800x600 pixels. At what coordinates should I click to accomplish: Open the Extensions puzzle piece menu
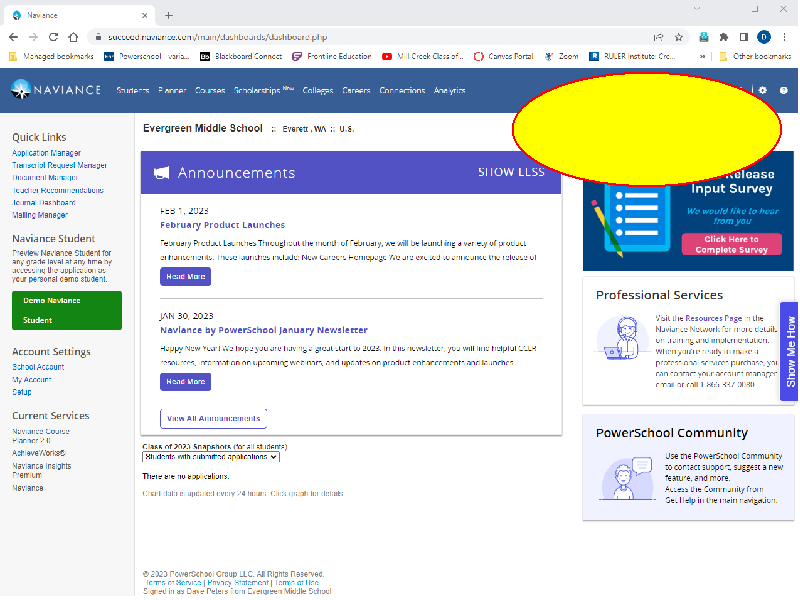click(x=724, y=37)
